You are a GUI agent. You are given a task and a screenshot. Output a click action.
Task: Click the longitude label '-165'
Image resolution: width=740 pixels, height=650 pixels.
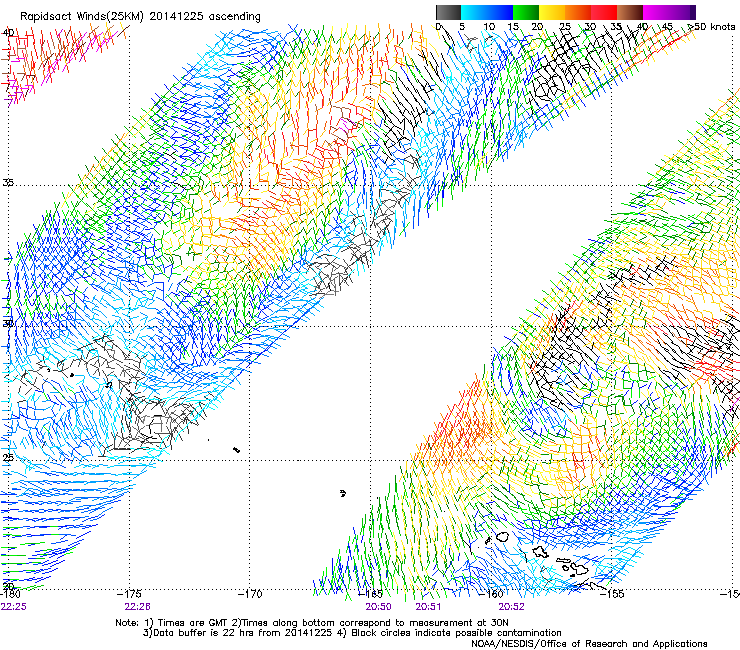coord(370,594)
